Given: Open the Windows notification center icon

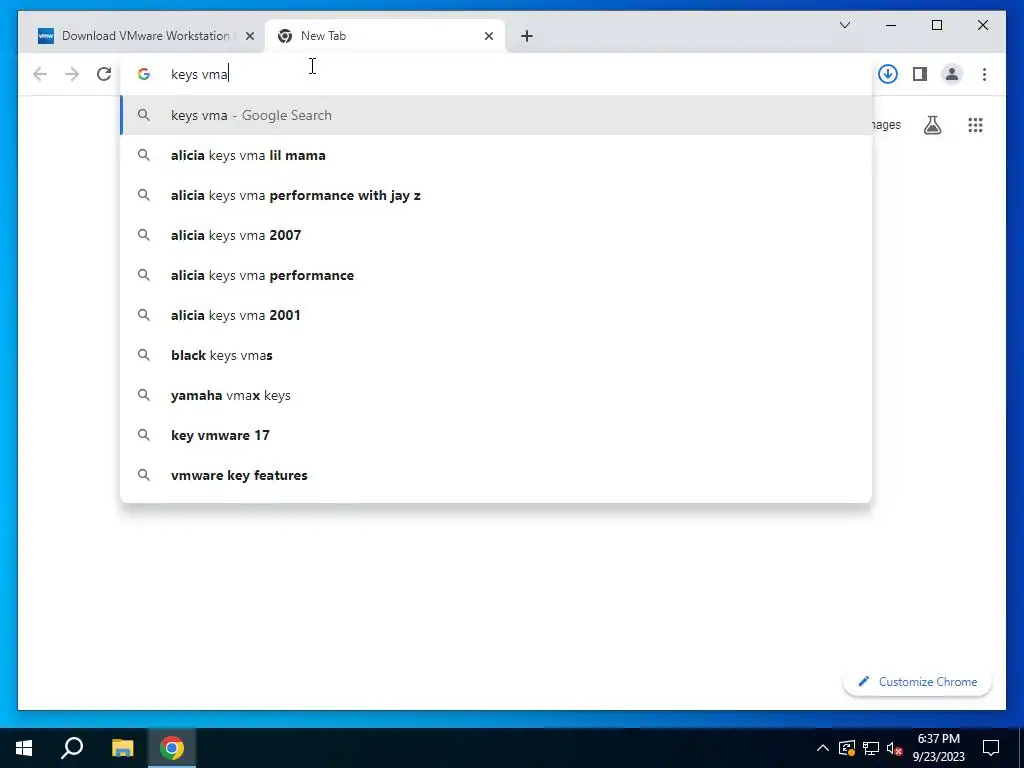Looking at the screenshot, I should [x=991, y=748].
